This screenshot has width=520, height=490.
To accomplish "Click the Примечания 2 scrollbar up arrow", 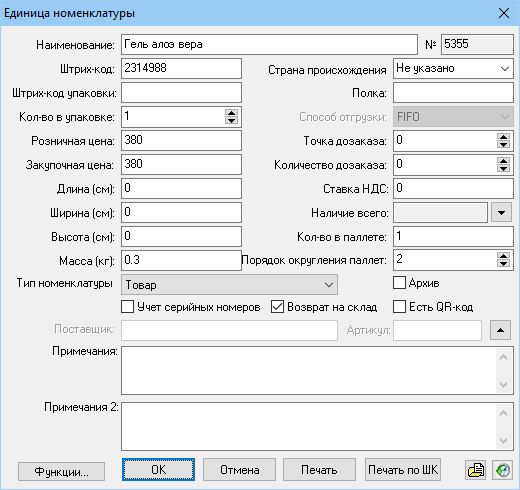I will coord(504,413).
